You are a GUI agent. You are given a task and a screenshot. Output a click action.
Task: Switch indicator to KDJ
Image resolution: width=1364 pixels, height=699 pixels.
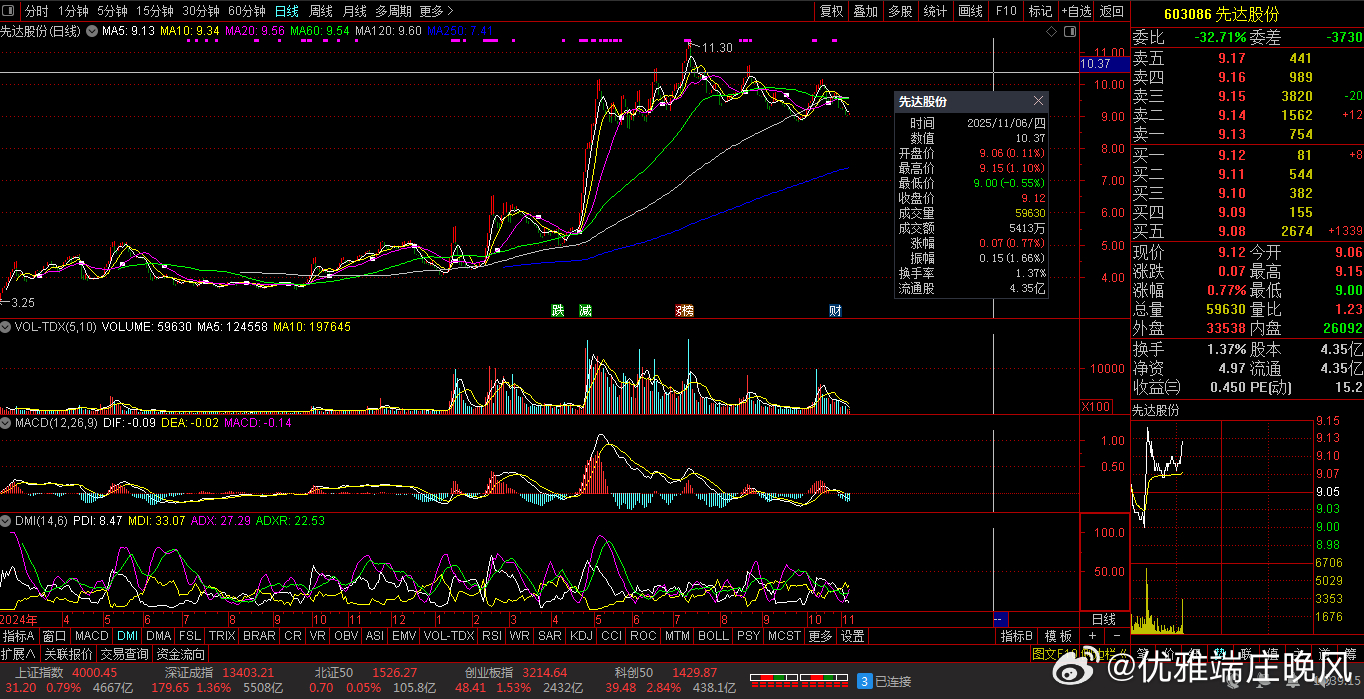point(581,636)
